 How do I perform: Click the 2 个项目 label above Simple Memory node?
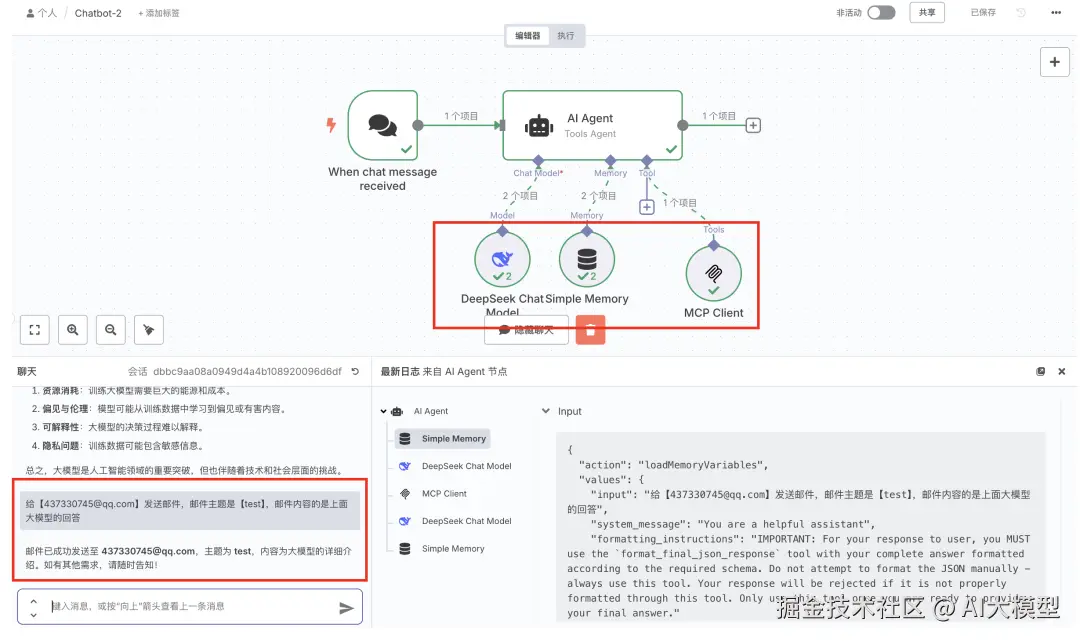point(599,196)
